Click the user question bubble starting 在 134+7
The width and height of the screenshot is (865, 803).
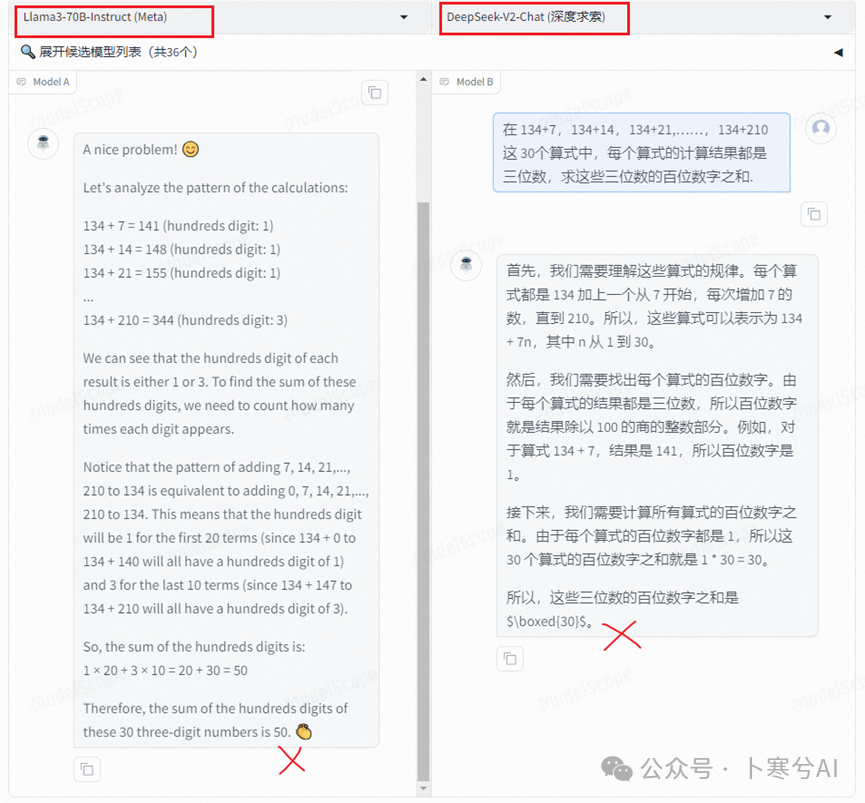pyautogui.click(x=641, y=153)
